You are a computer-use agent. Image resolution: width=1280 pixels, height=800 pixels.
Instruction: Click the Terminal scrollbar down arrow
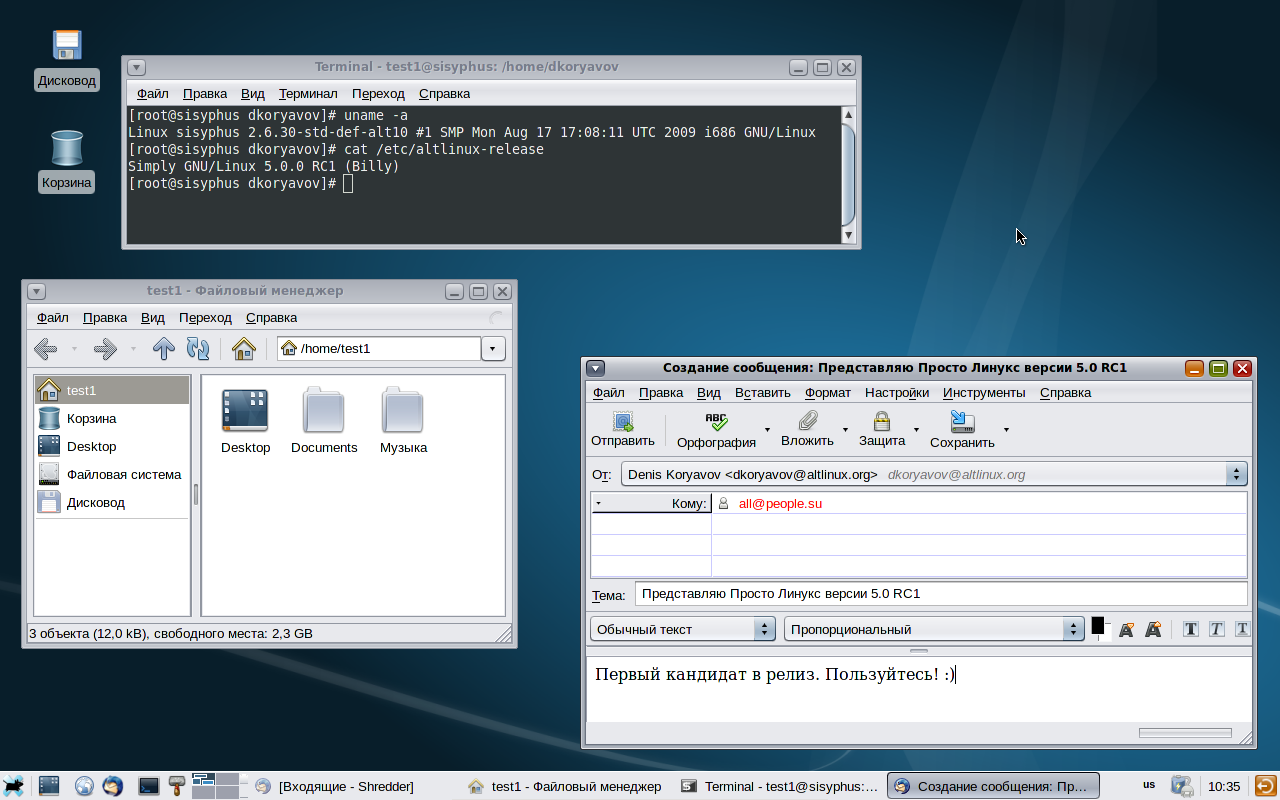(848, 235)
